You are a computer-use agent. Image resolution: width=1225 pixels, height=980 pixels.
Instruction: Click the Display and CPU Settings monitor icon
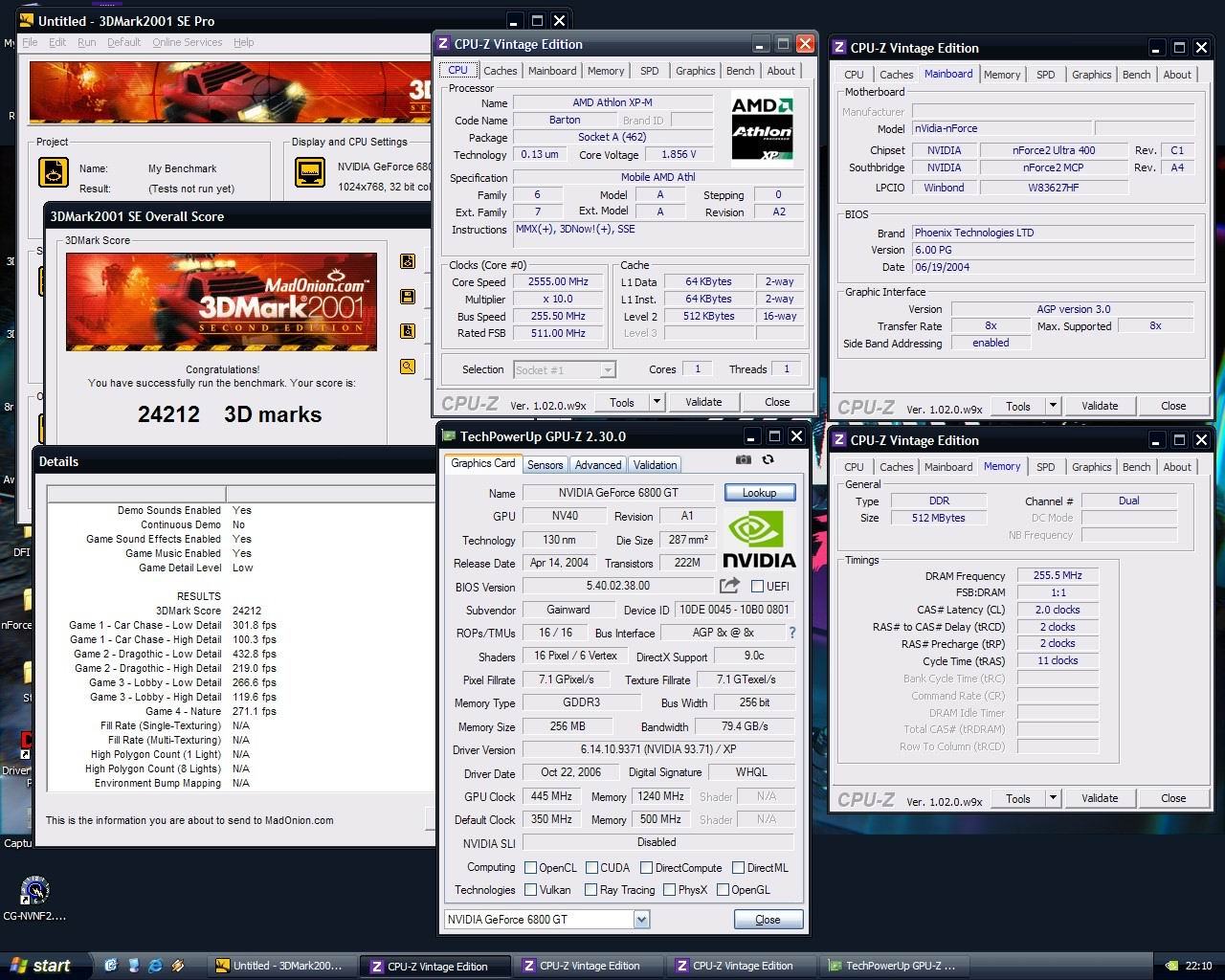(x=310, y=172)
